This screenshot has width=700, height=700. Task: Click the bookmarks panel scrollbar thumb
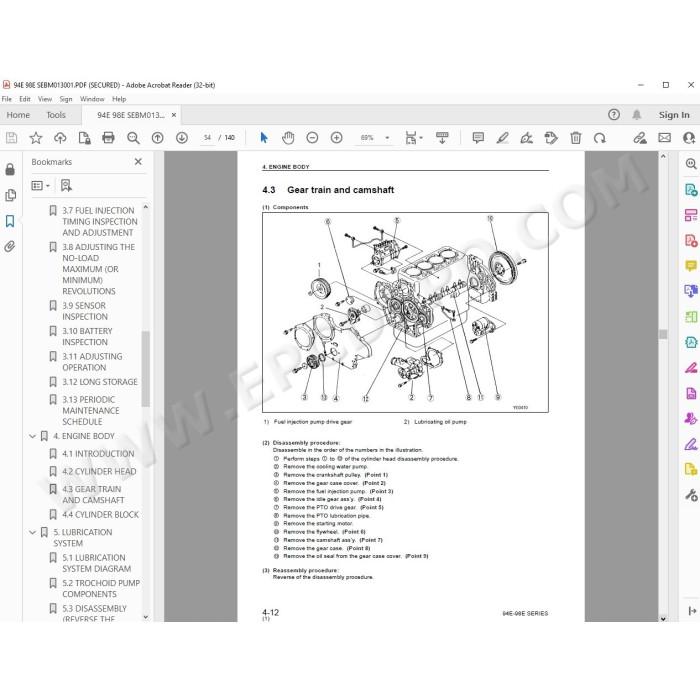(x=146, y=369)
